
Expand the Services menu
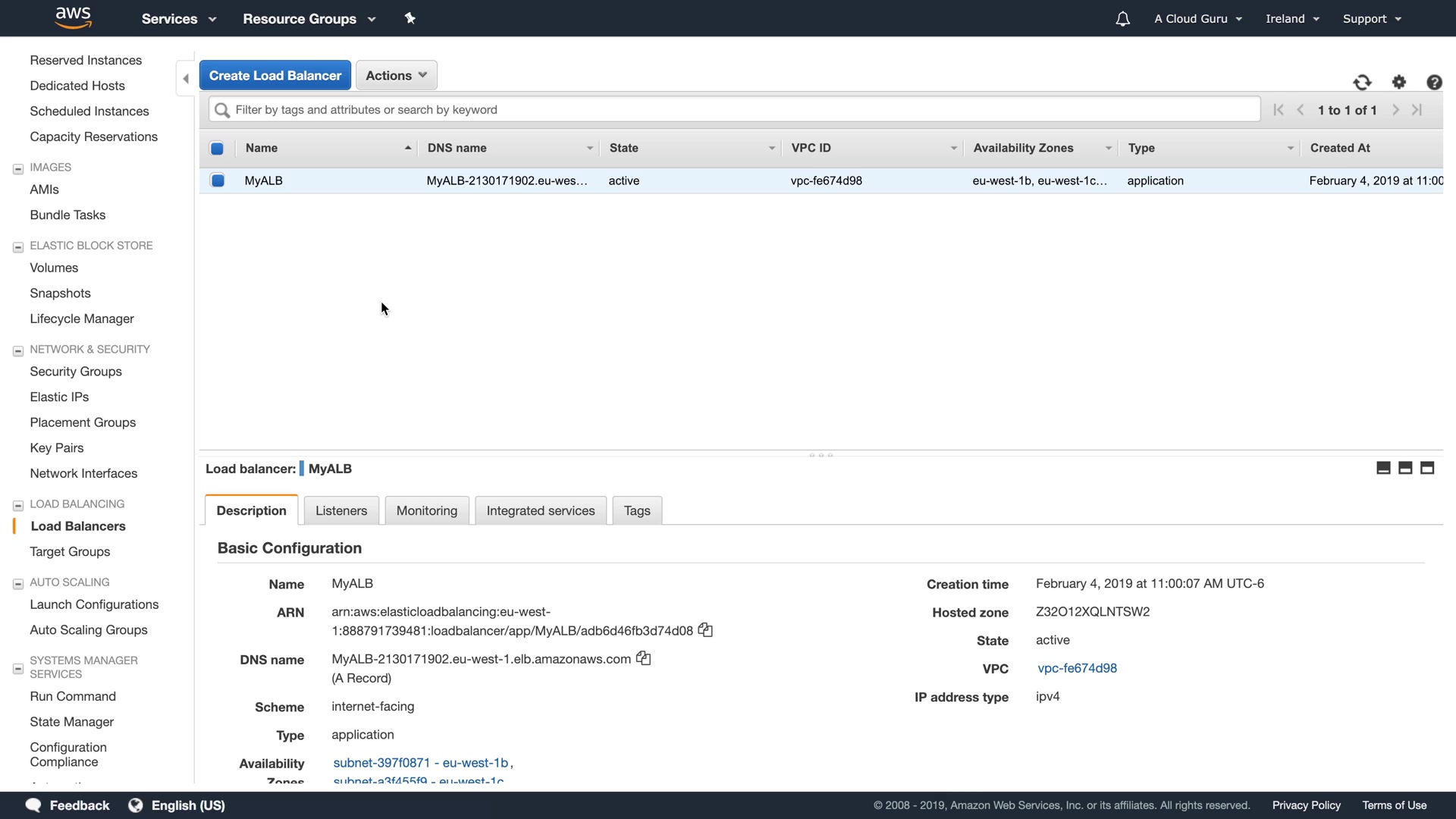point(179,19)
